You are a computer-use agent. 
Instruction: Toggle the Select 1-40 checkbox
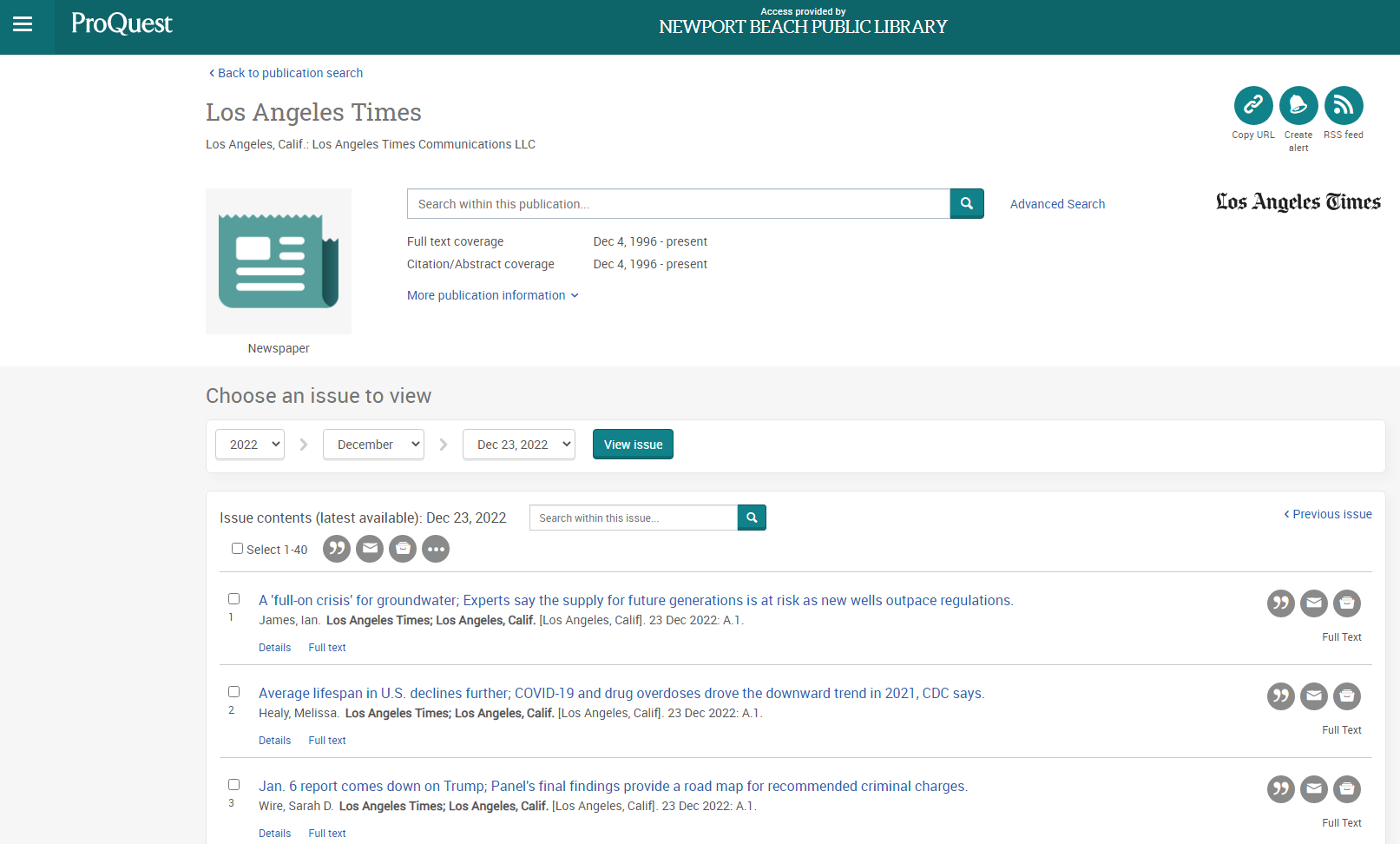[237, 549]
